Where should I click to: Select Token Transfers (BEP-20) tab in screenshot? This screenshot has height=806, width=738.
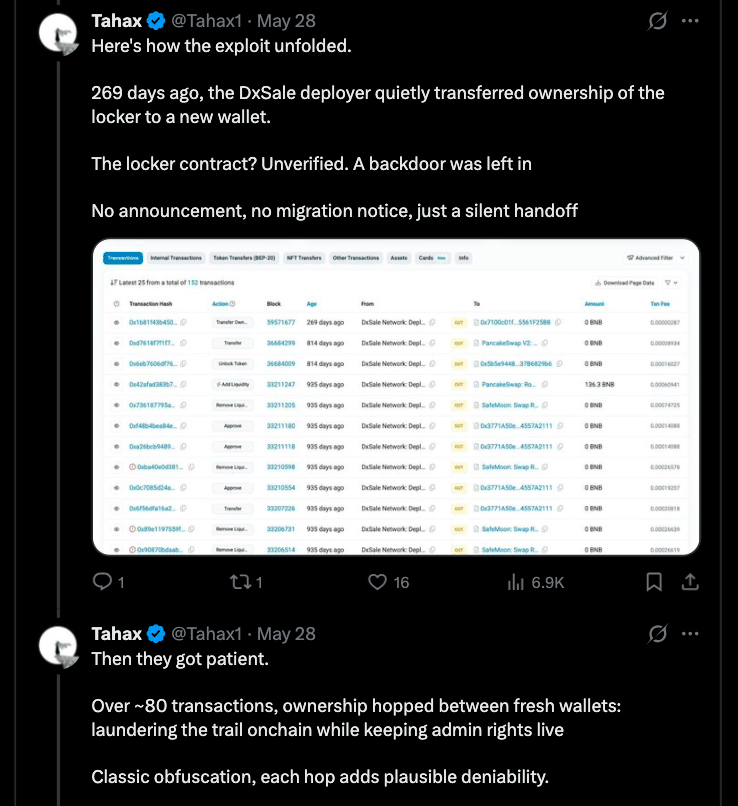coord(244,258)
